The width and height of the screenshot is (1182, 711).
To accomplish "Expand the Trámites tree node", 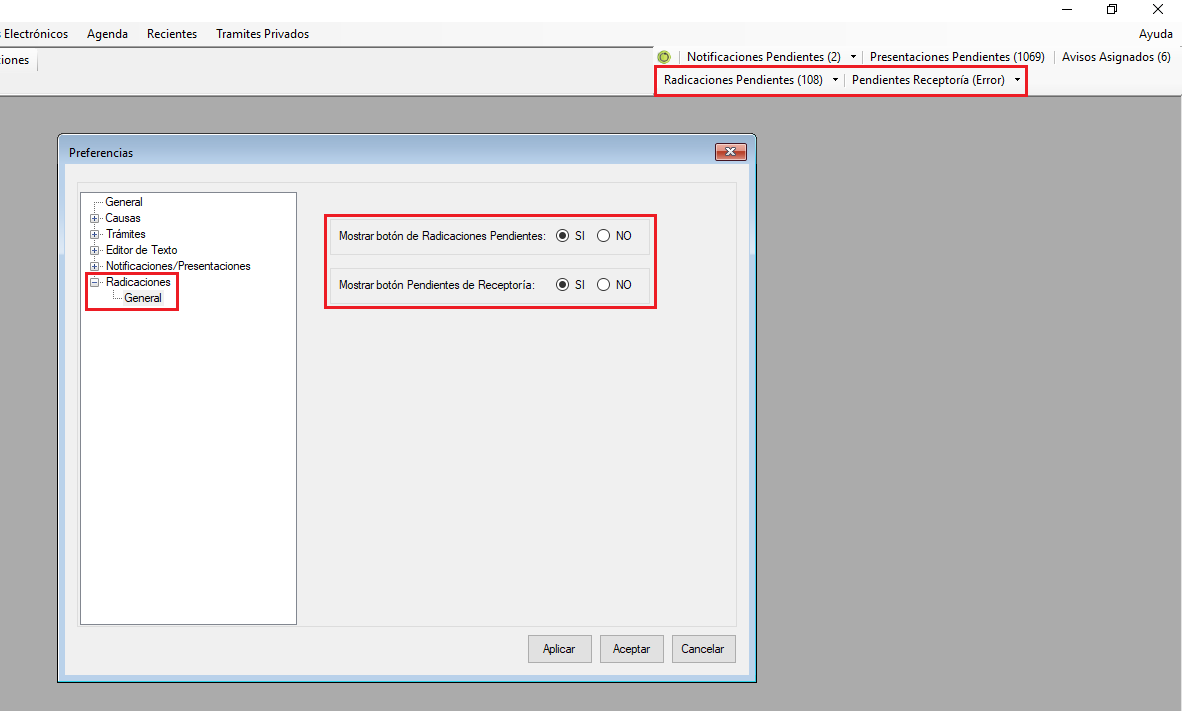I will (x=95, y=234).
